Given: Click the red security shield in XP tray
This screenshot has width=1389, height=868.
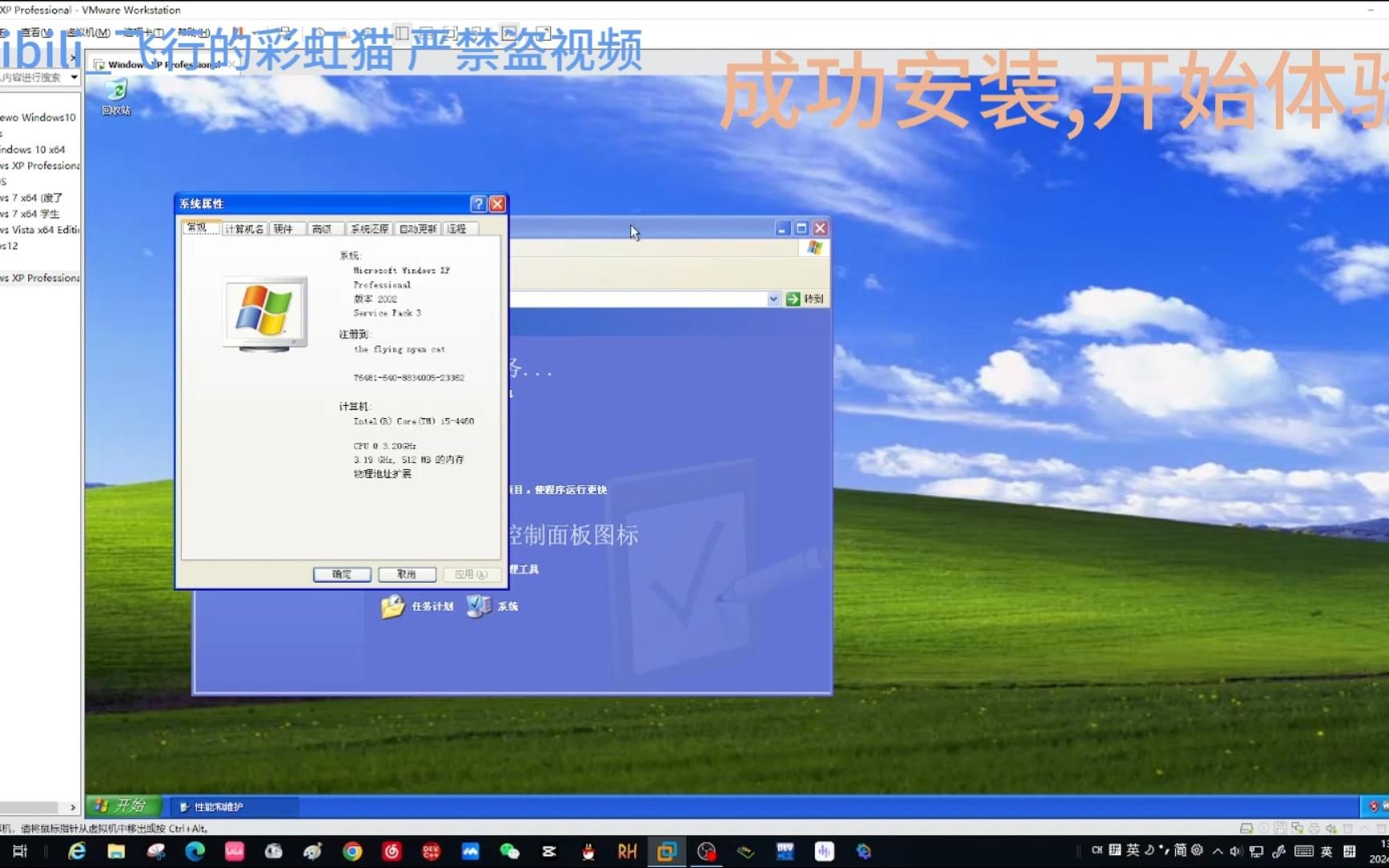Looking at the screenshot, I should [1374, 806].
